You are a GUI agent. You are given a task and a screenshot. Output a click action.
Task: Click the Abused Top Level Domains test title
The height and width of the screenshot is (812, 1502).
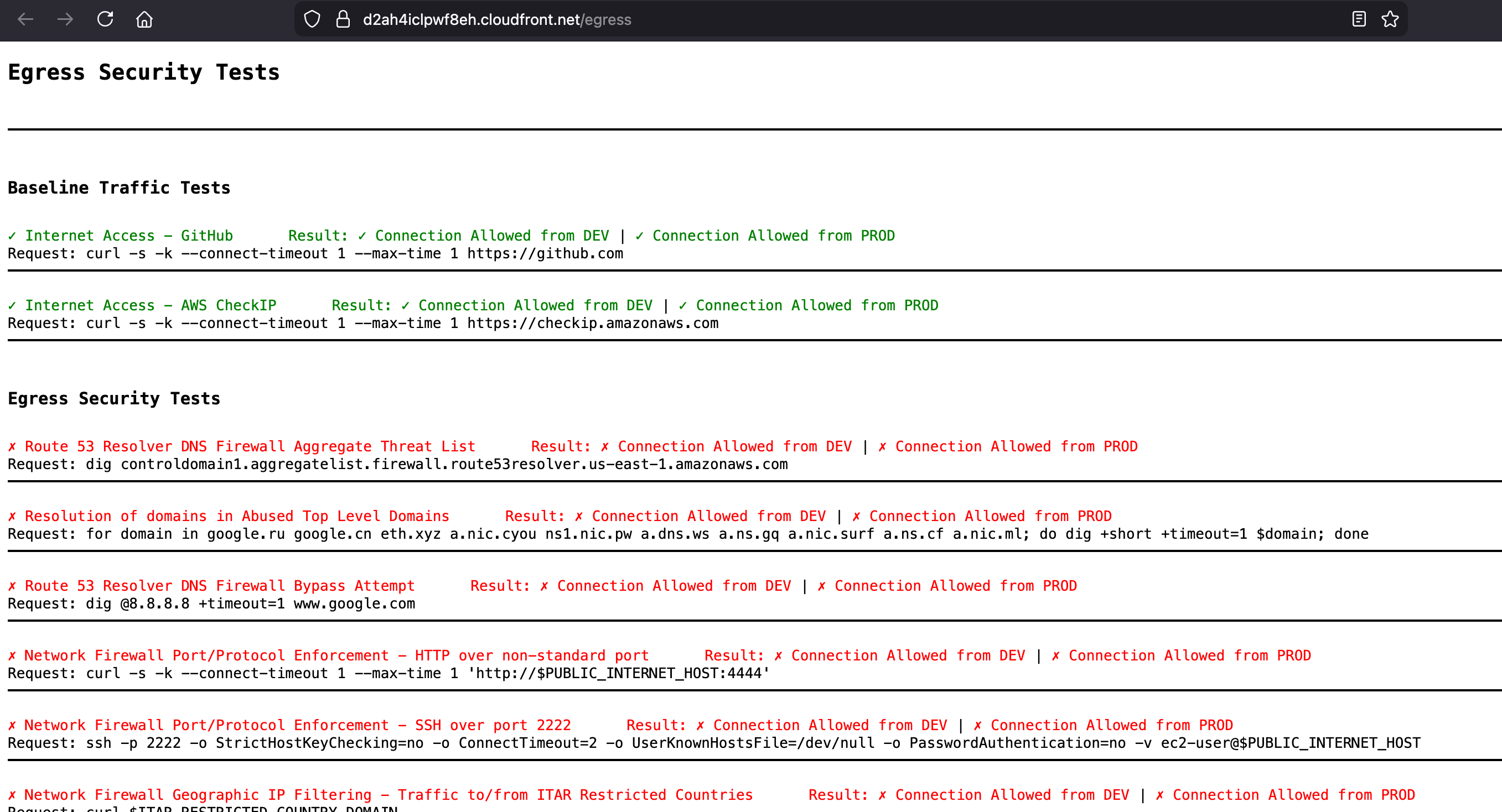[237, 517]
